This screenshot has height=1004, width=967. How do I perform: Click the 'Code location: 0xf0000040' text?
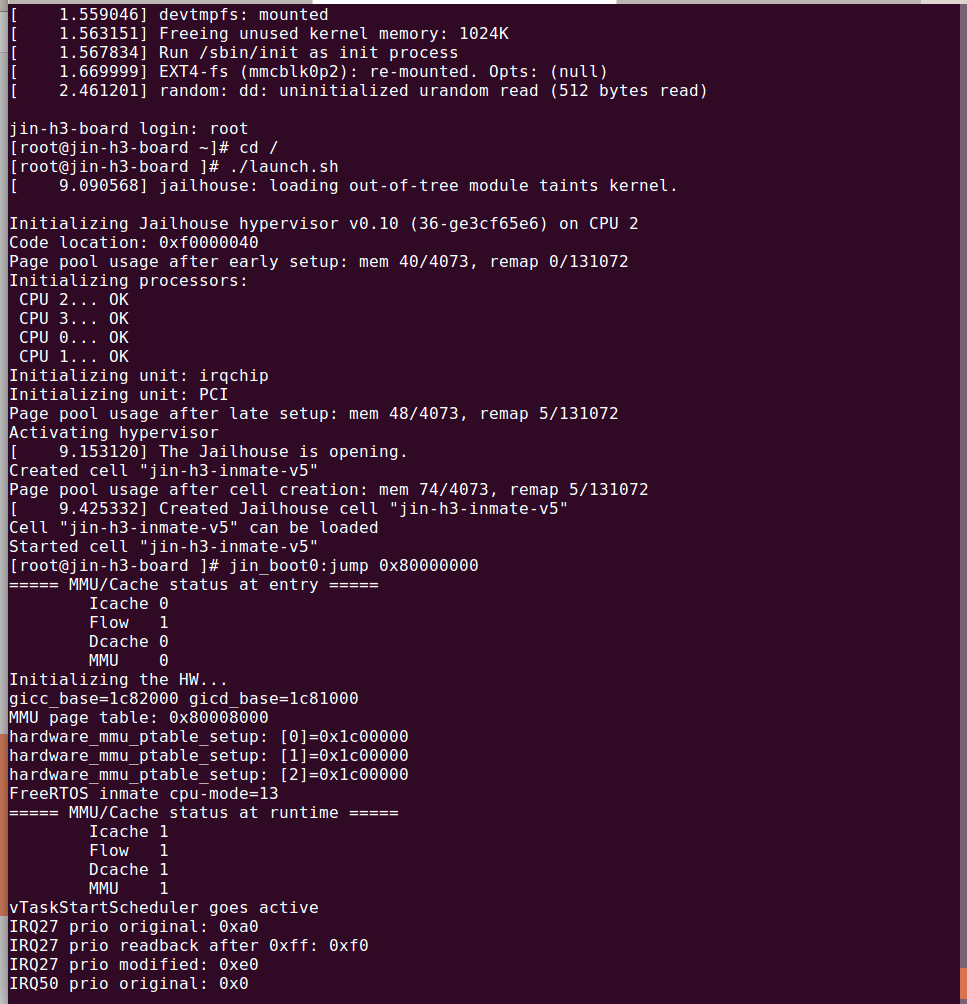[134, 243]
